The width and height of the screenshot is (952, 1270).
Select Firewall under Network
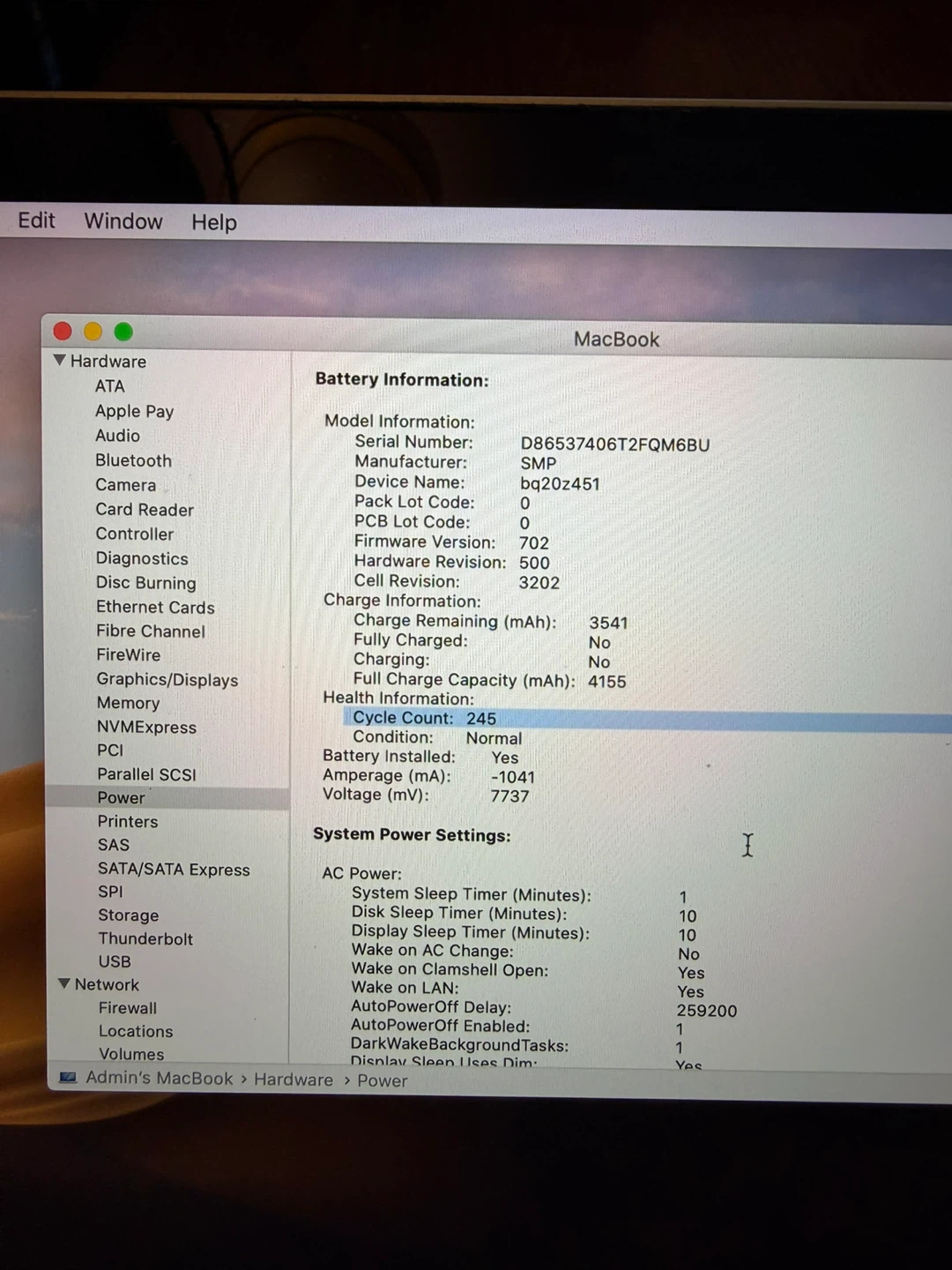tap(128, 1008)
